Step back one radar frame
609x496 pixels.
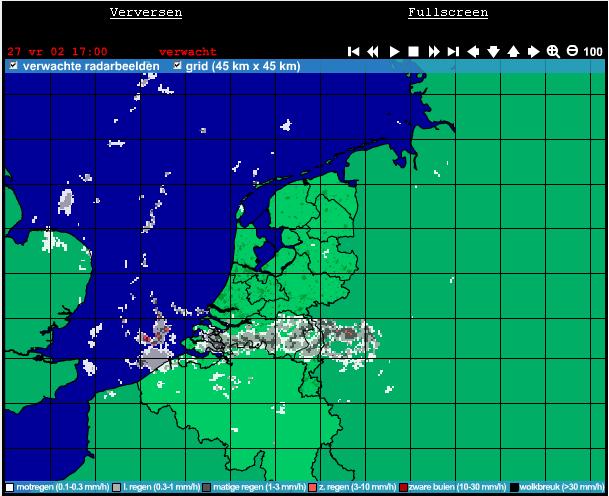coord(373,52)
